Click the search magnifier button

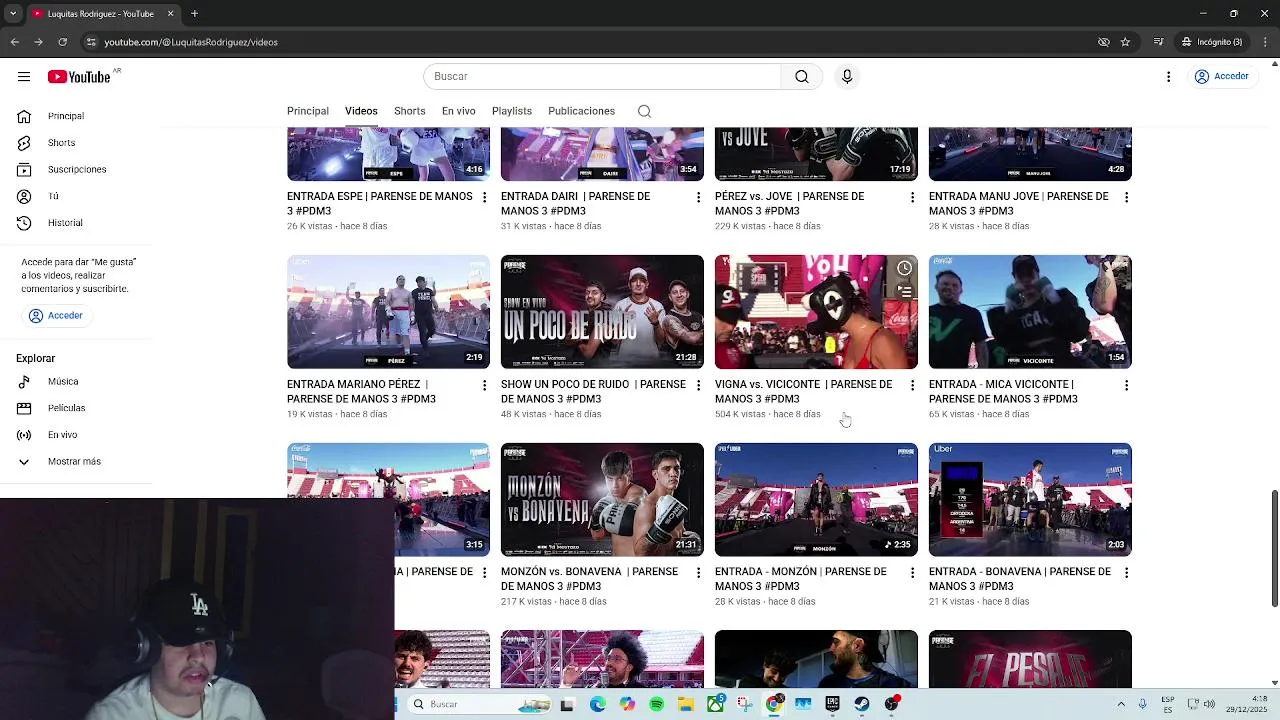click(801, 76)
